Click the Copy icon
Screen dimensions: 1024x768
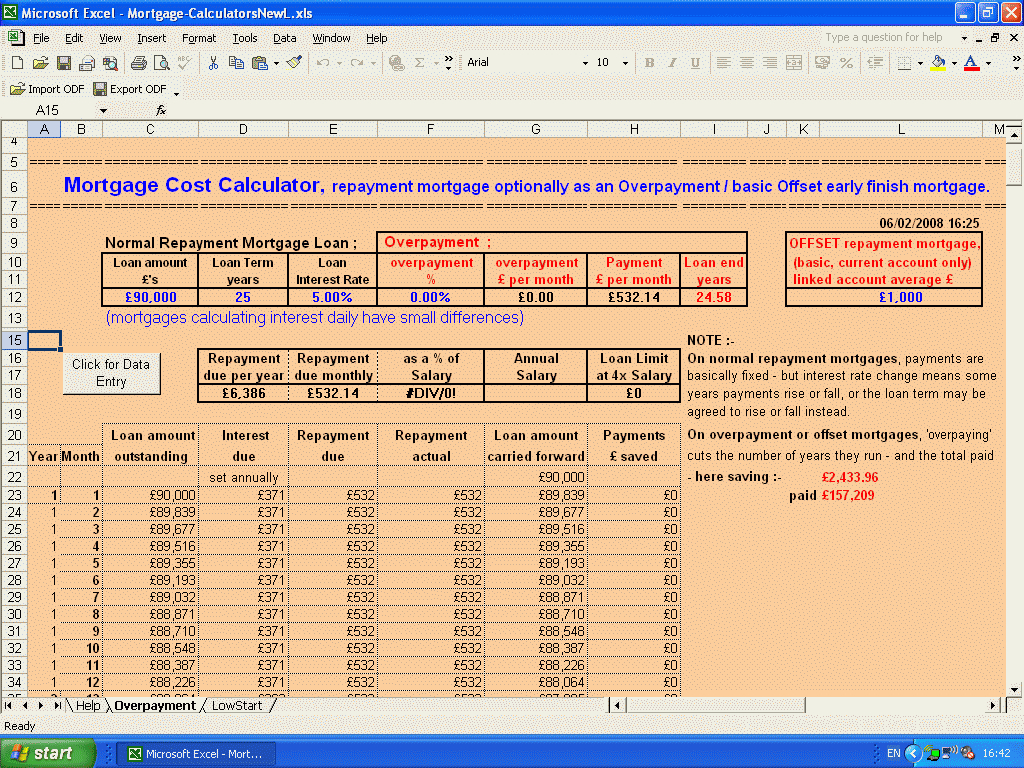coord(235,63)
